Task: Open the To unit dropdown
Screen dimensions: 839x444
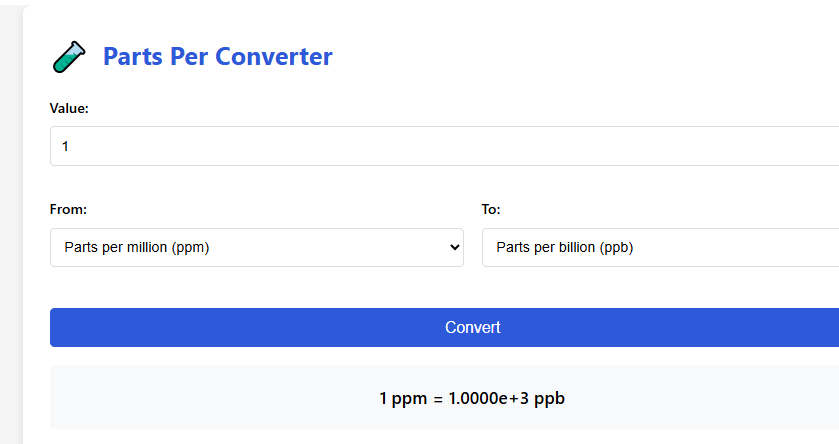Action: coord(660,247)
